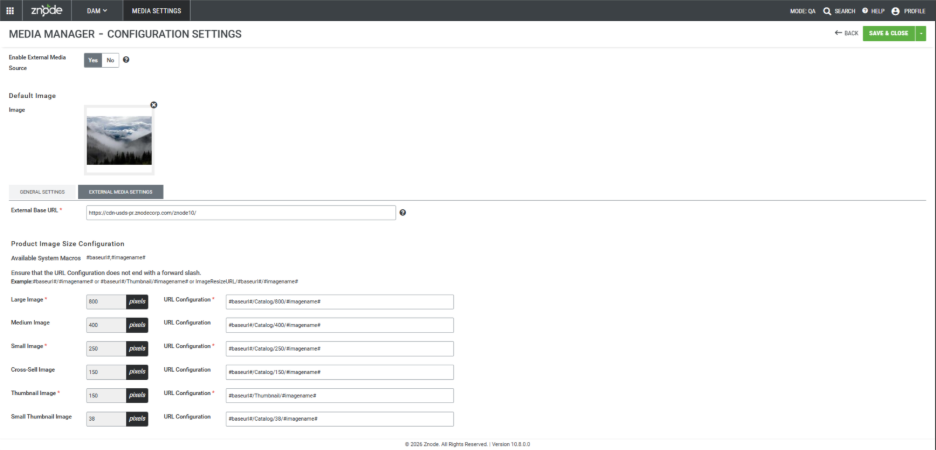Click help icon beside External Base URL field
The image size is (936, 450).
tap(403, 212)
